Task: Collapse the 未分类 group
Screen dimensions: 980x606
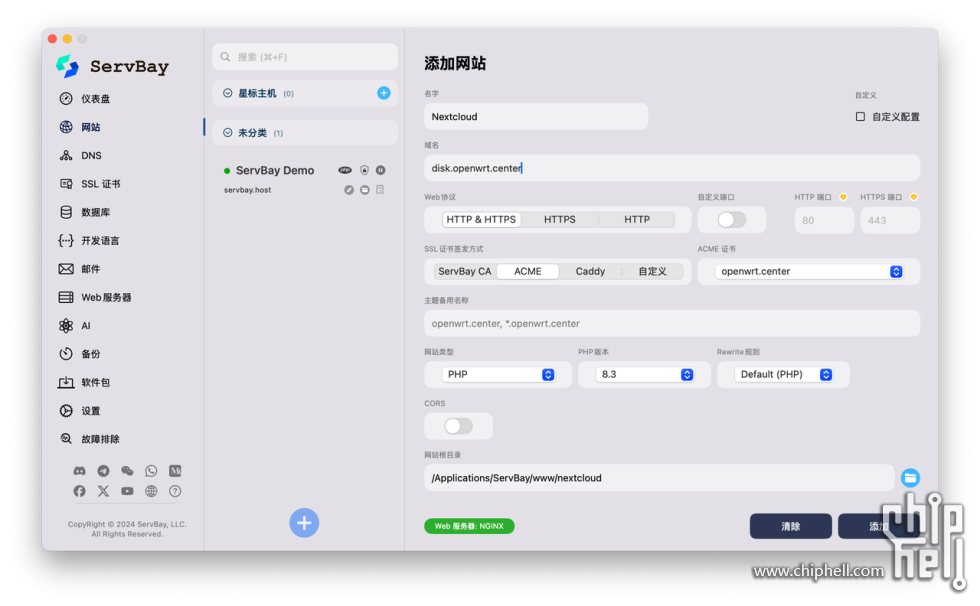Action: [228, 132]
